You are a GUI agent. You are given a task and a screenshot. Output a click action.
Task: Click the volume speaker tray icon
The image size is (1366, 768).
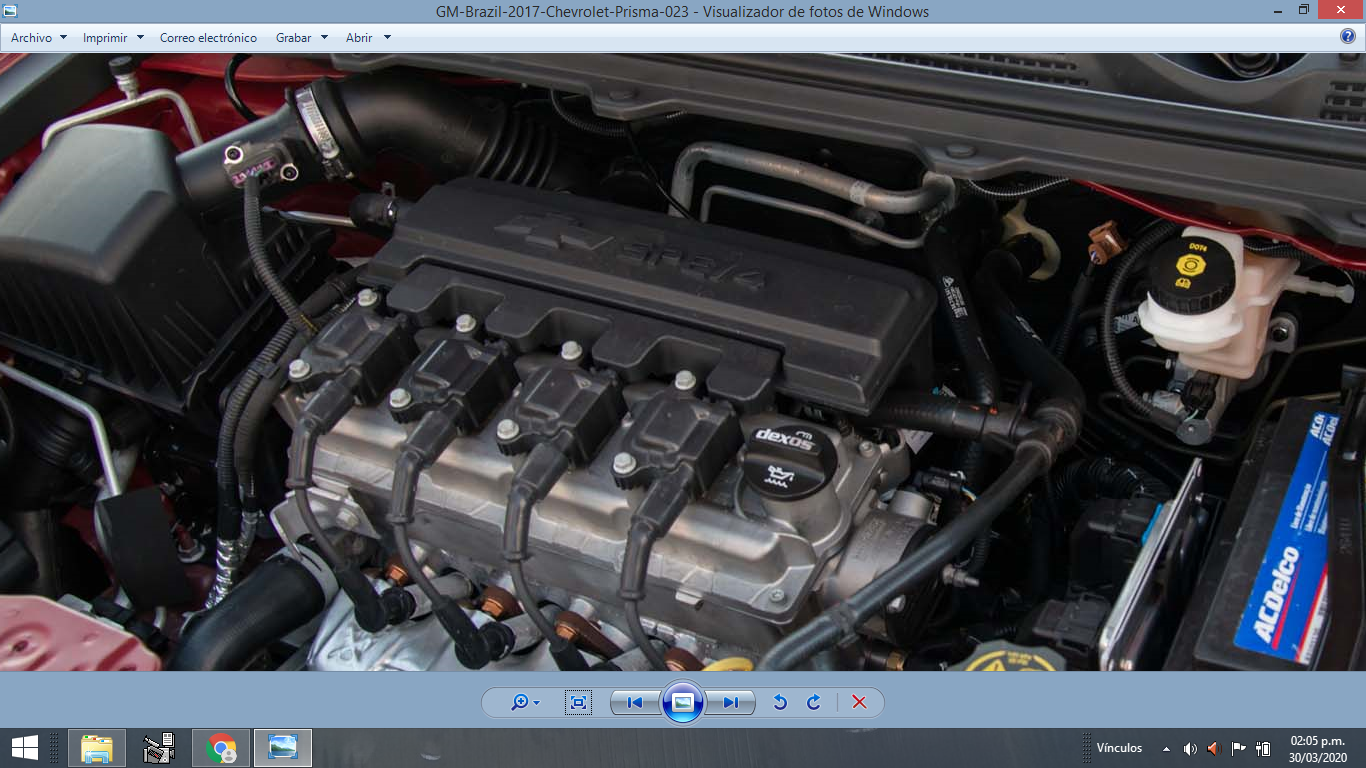[1190, 748]
